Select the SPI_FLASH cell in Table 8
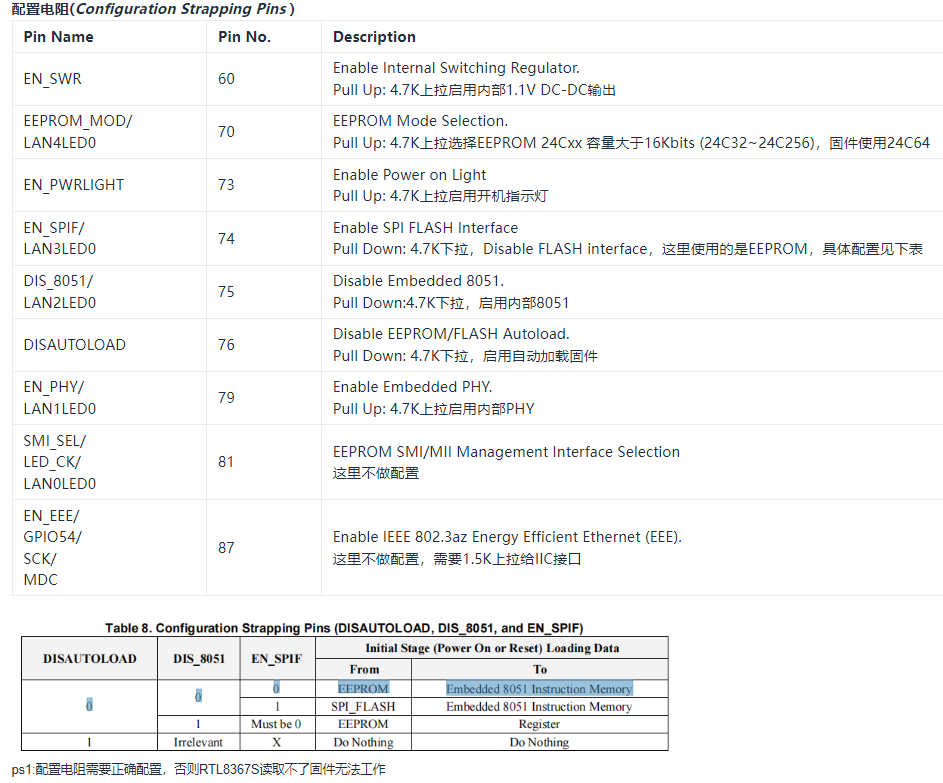 click(x=364, y=706)
